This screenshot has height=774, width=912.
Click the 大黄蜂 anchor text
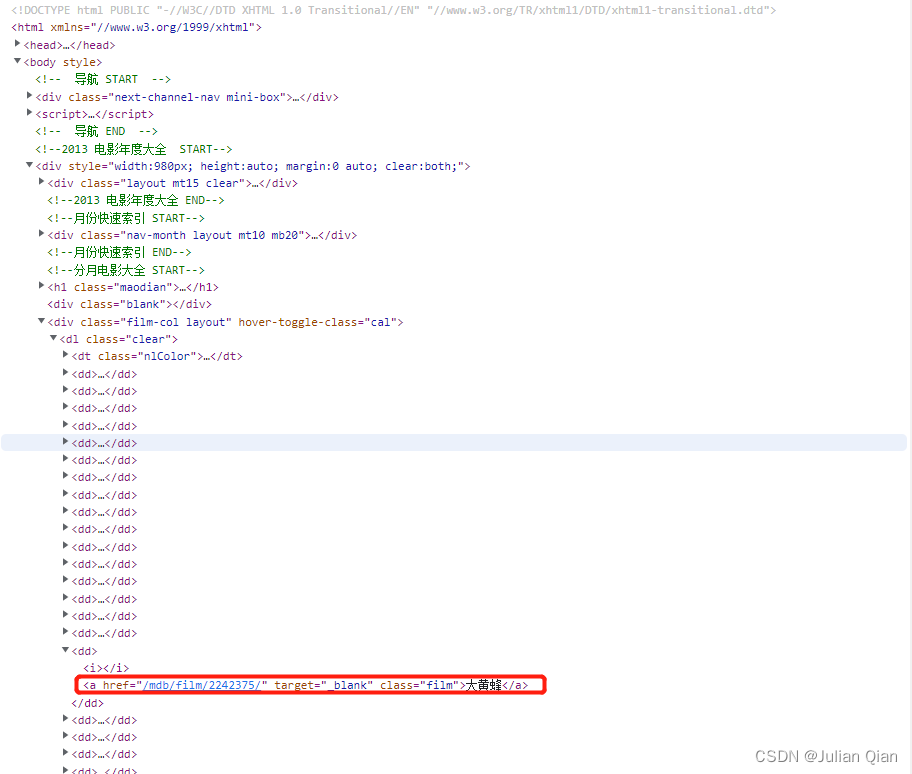(x=484, y=685)
